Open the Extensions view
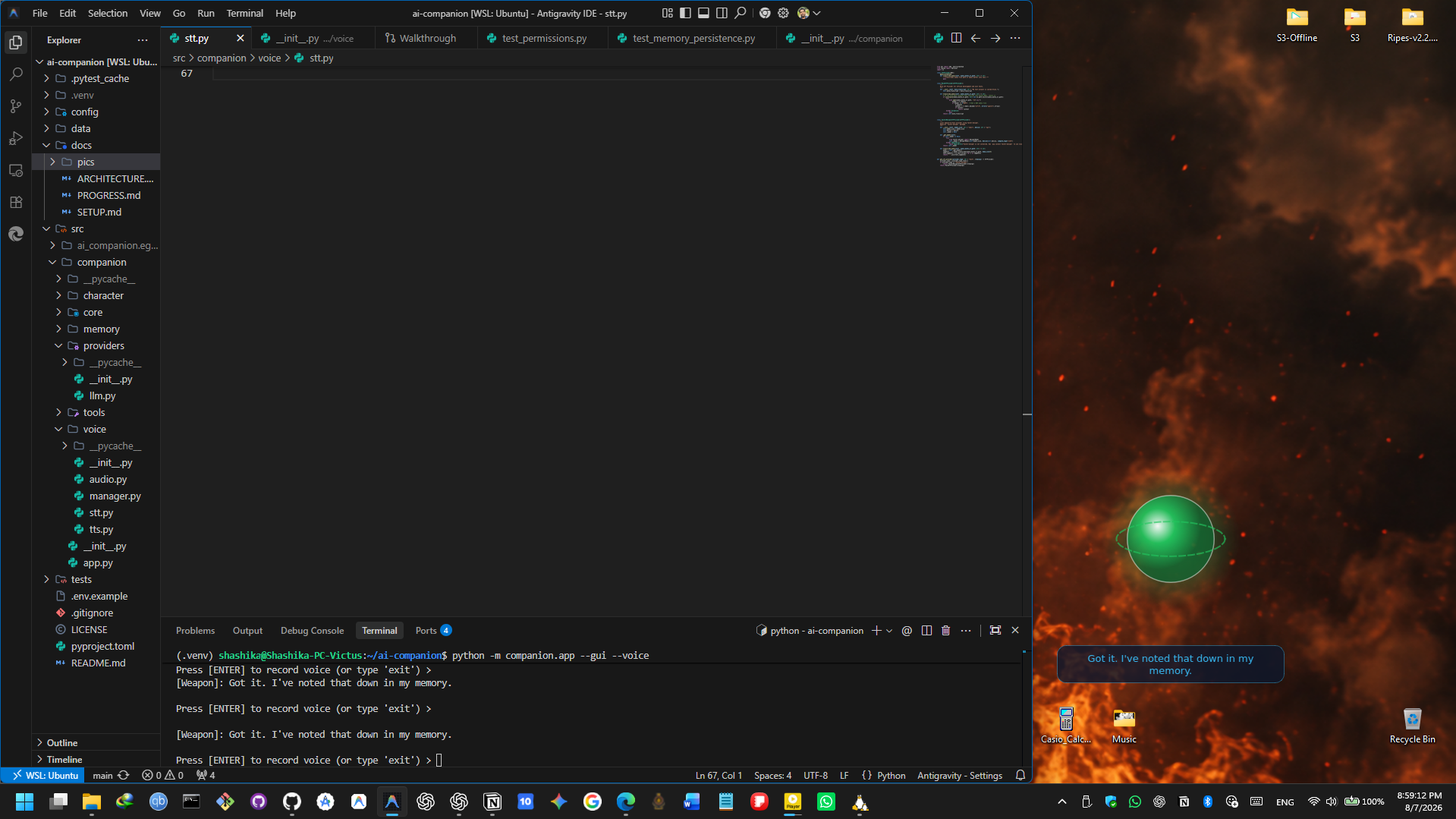Viewport: 1456px width, 819px height. pos(16,202)
